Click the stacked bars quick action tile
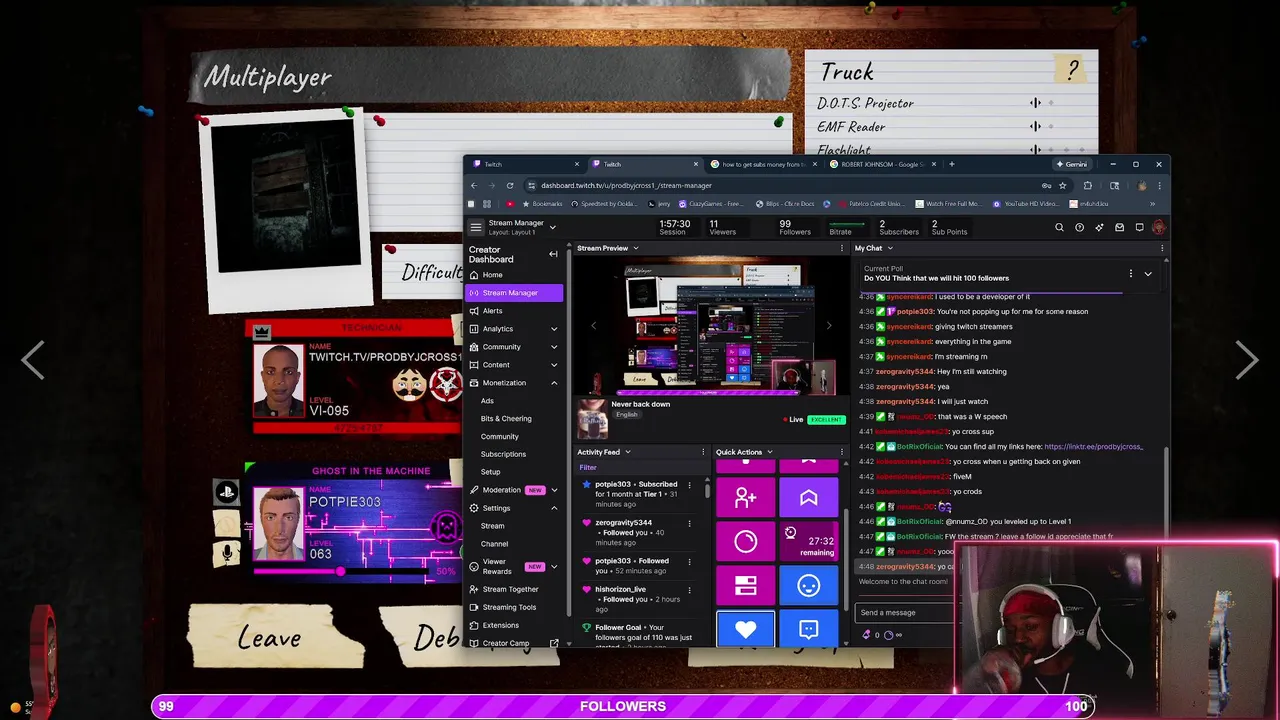The width and height of the screenshot is (1280, 720). [x=745, y=585]
